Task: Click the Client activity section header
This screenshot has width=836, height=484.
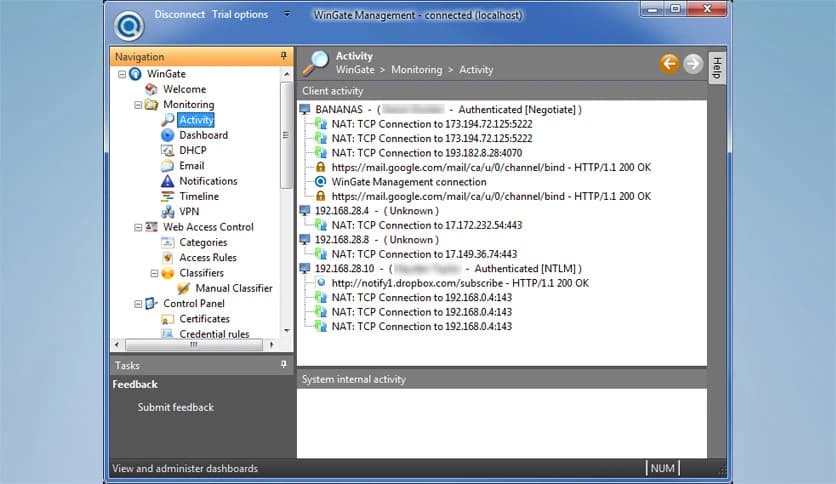Action: pyautogui.click(x=502, y=91)
